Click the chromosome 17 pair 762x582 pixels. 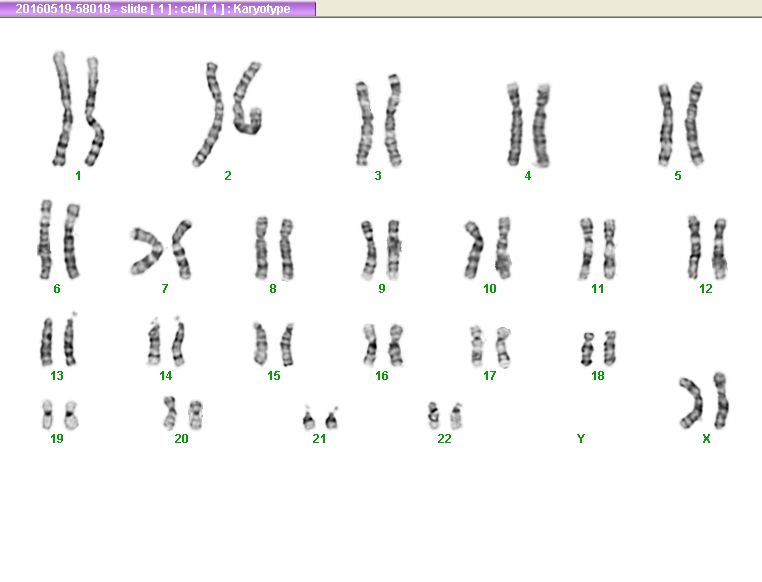pos(490,347)
